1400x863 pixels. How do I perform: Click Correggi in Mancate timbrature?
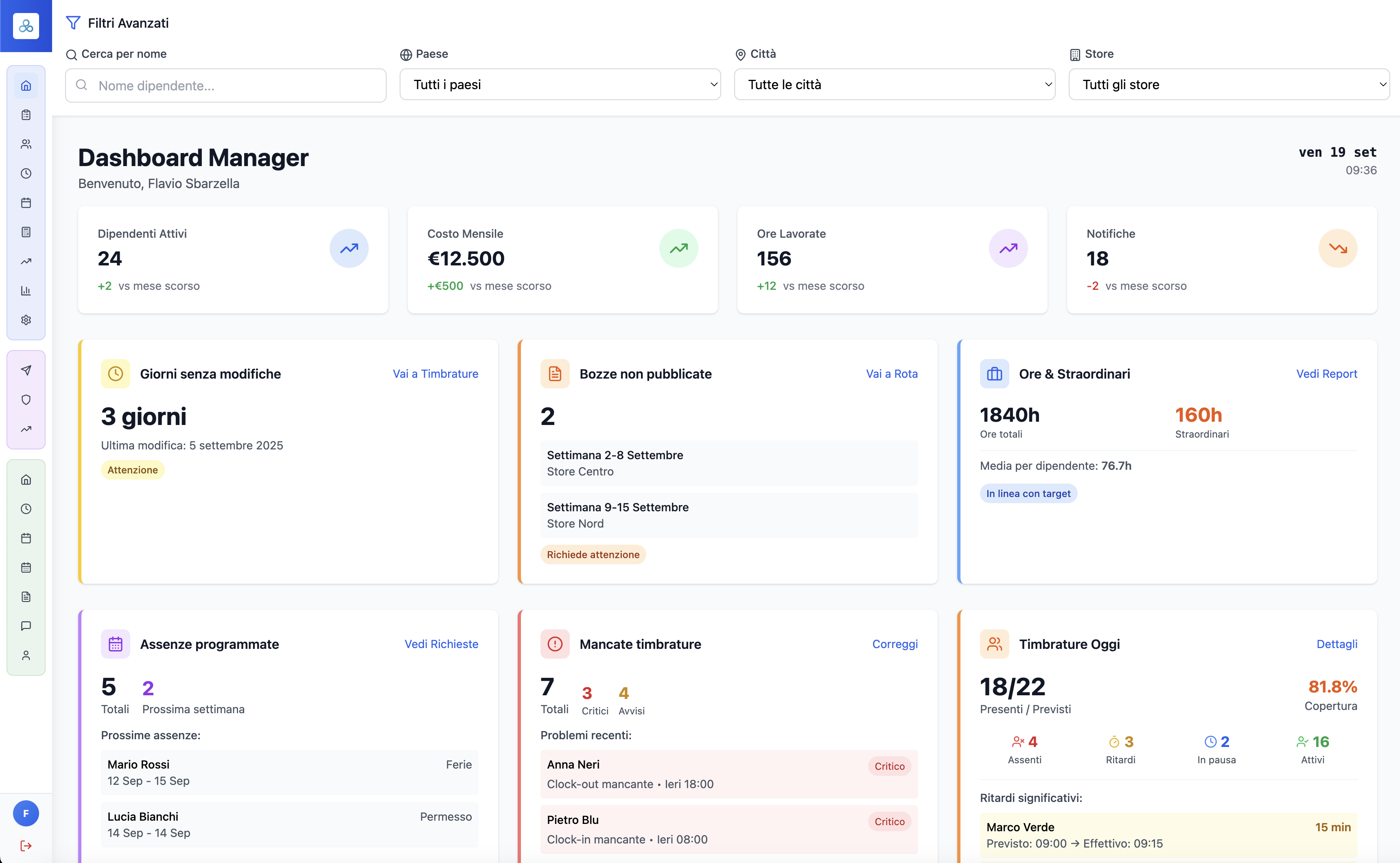coord(894,644)
